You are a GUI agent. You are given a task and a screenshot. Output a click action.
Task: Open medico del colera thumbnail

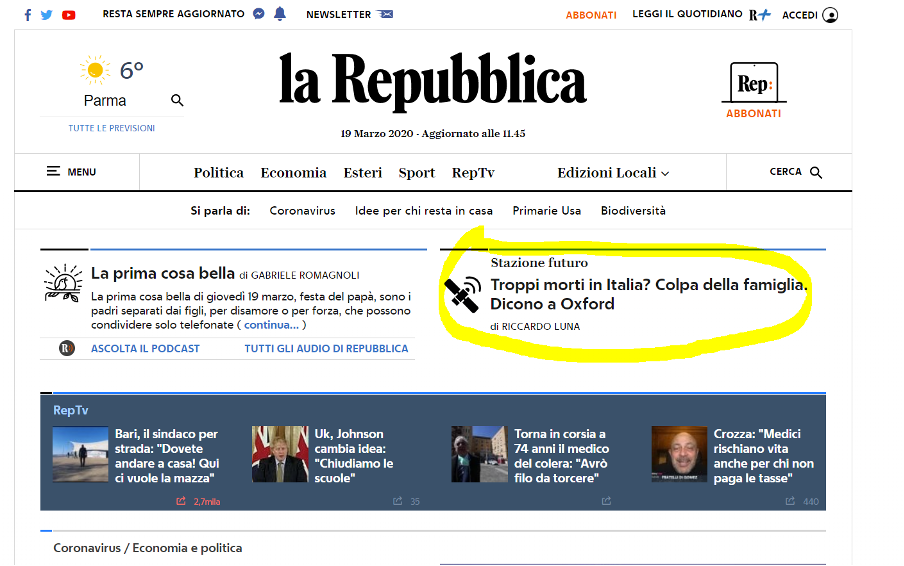coord(480,454)
